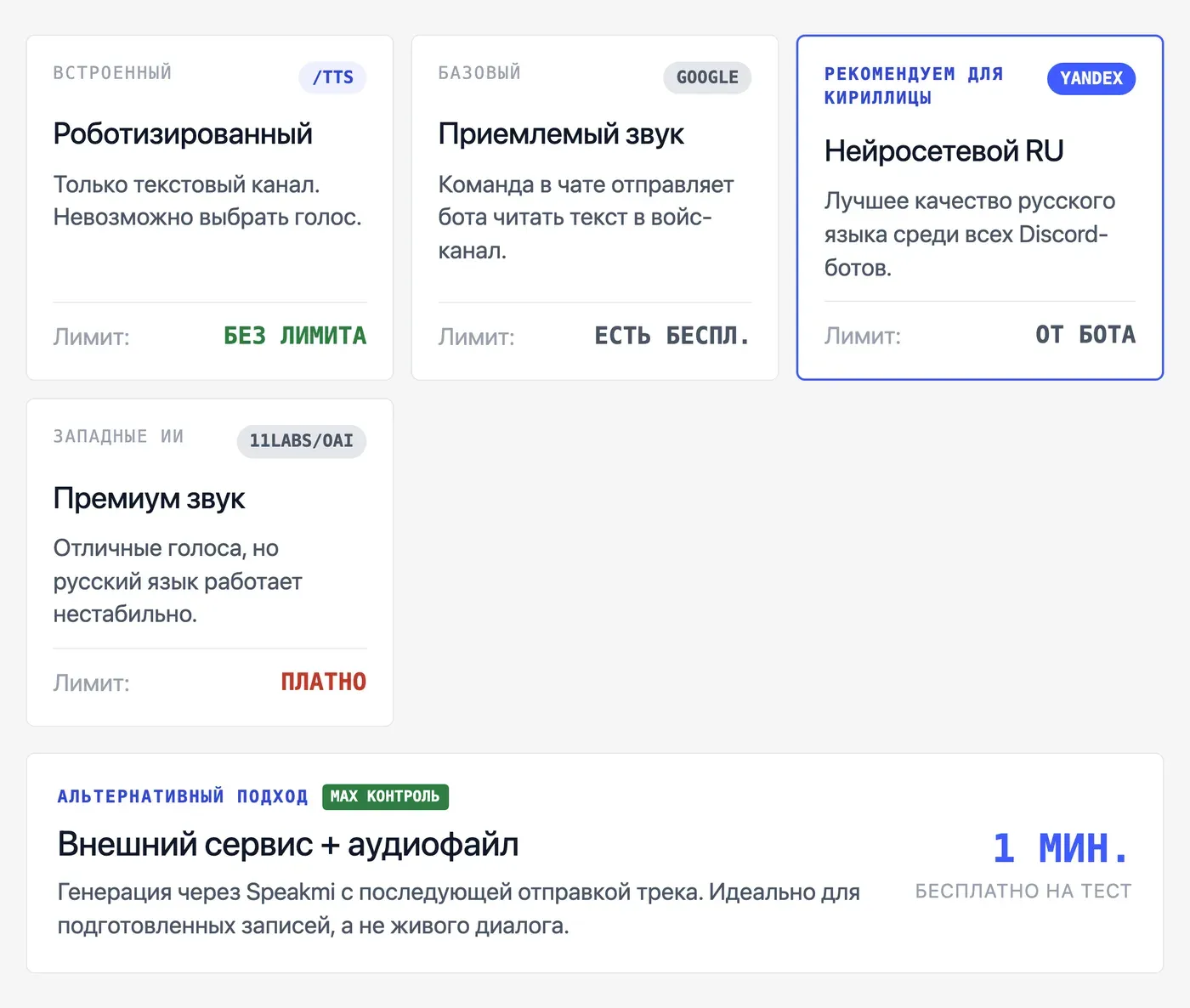
Task: Click the 11LABS/OAI badge
Action: (x=301, y=441)
